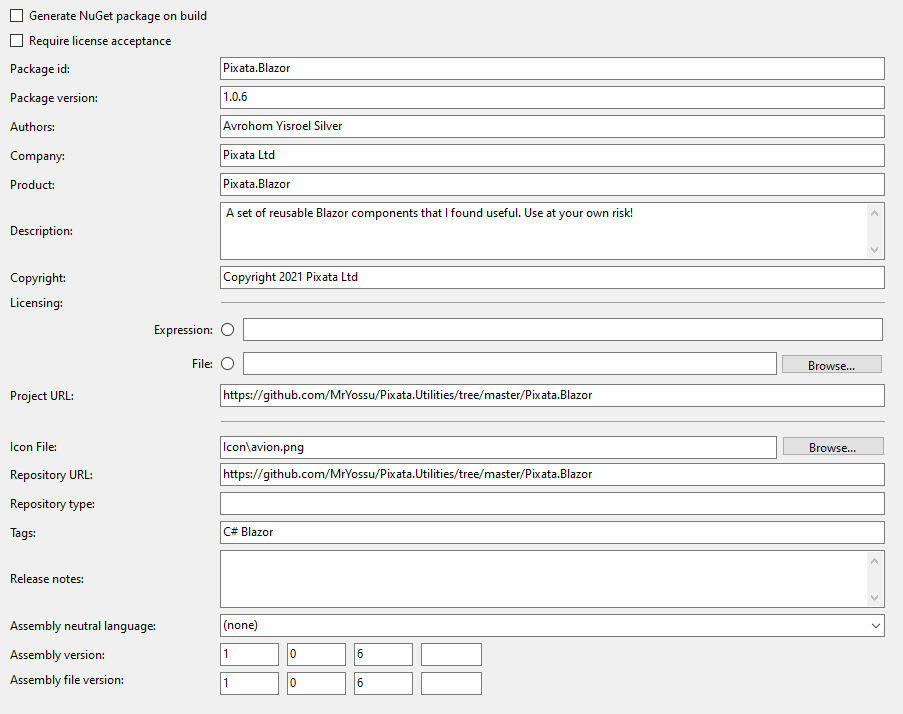This screenshot has height=714, width=903.
Task: Click inside the Description text area
Action: 544,231
